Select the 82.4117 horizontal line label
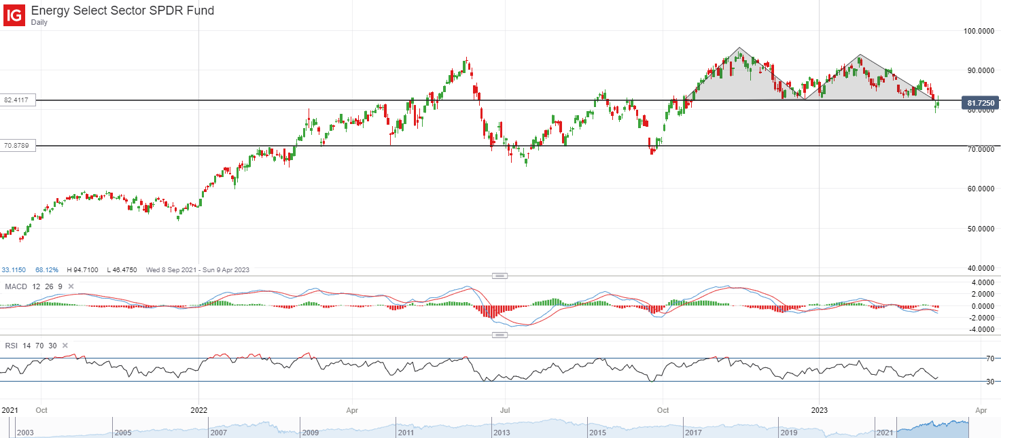 coord(19,100)
